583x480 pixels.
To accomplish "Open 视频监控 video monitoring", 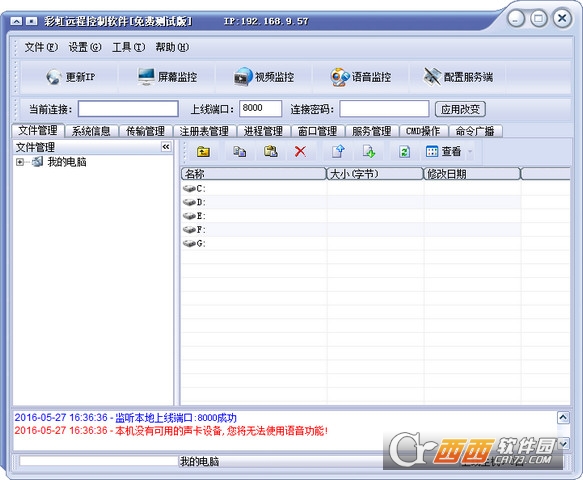I will [x=264, y=77].
